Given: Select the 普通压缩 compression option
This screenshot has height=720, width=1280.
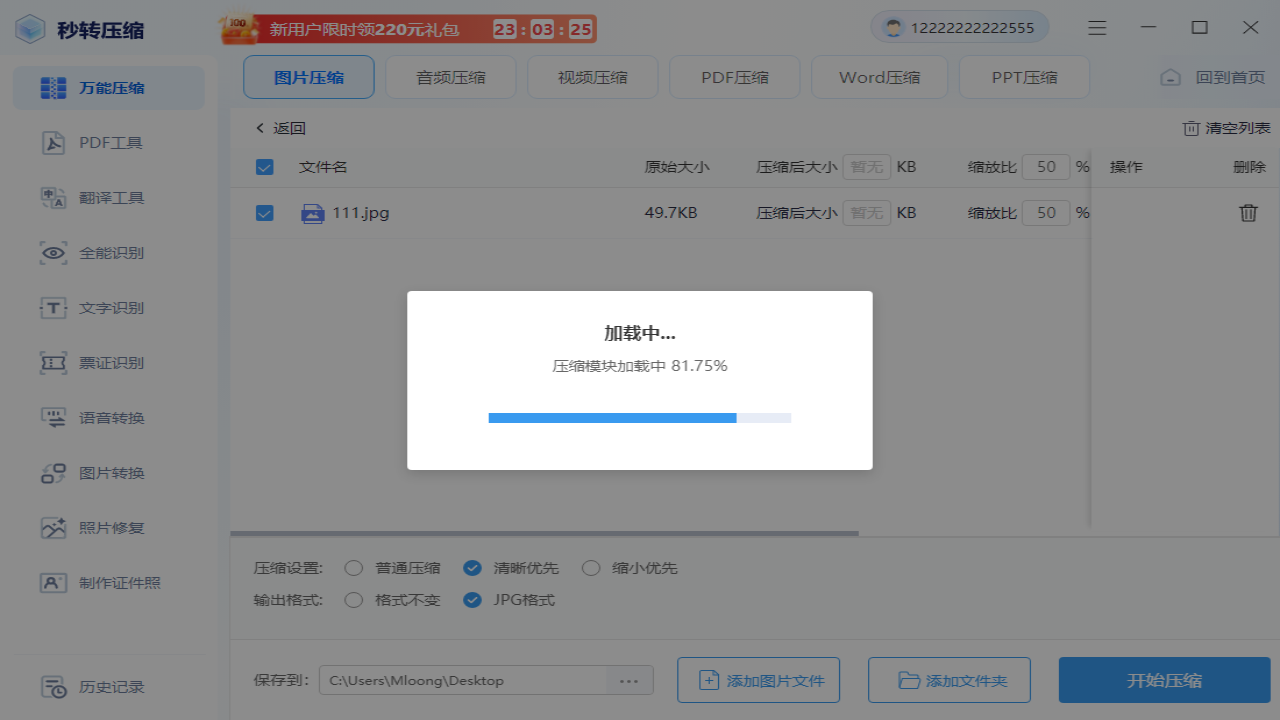Looking at the screenshot, I should click(353, 567).
